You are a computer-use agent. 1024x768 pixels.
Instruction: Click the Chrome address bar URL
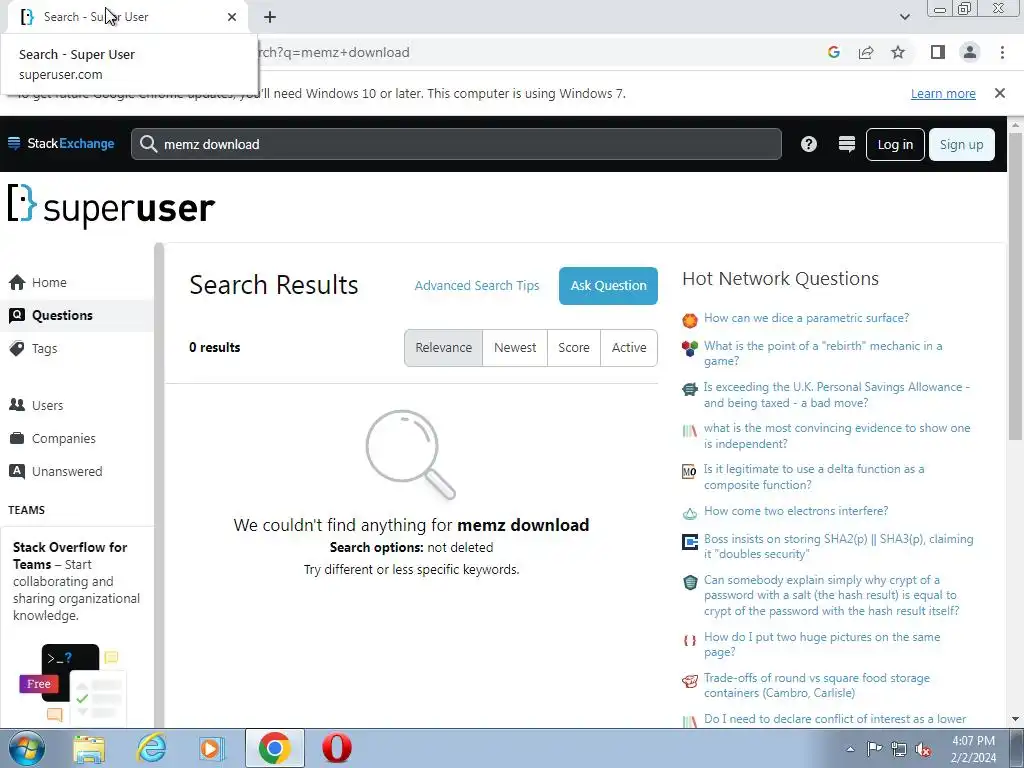(333, 52)
